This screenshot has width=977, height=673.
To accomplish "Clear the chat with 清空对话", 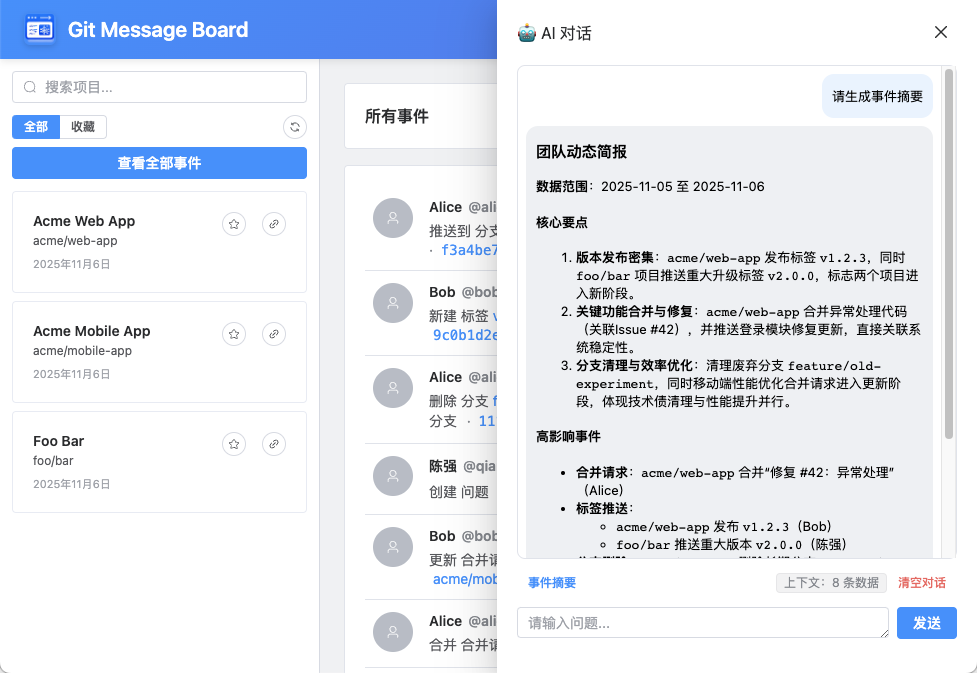I will point(921,583).
